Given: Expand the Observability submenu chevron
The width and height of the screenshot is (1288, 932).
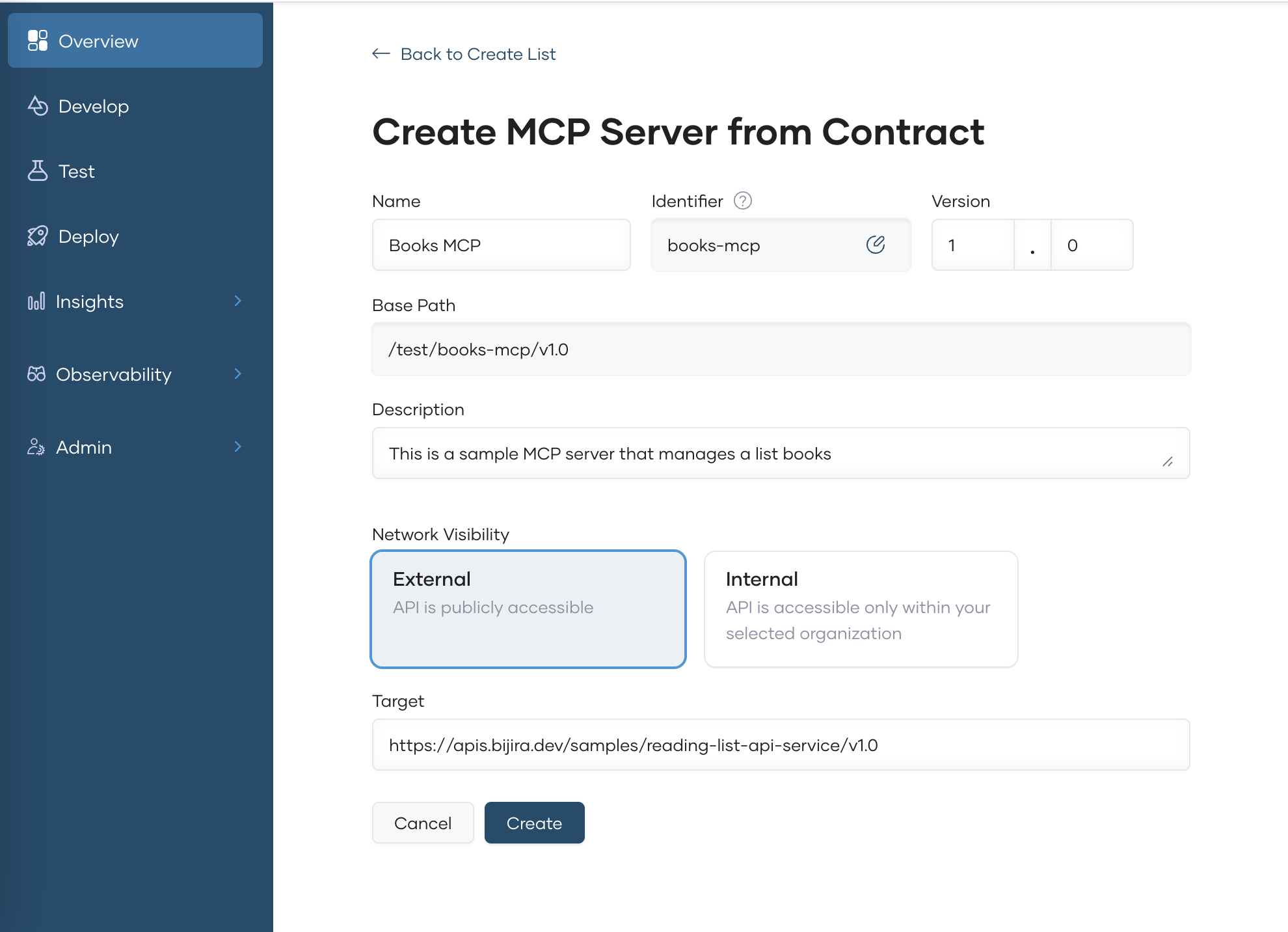Looking at the screenshot, I should pyautogui.click(x=238, y=374).
